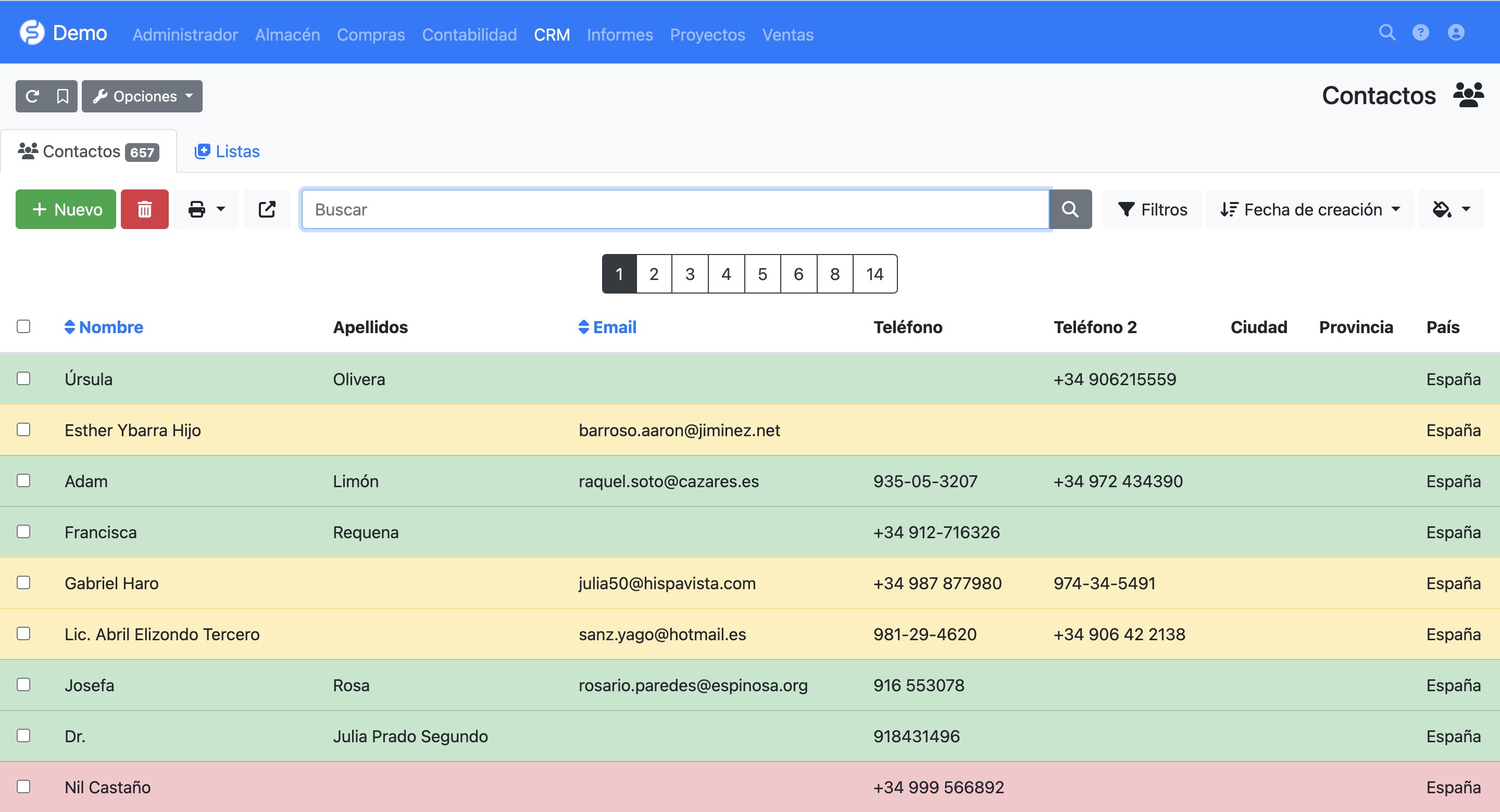
Task: Check the Nil Castaño row
Action: pos(23,787)
